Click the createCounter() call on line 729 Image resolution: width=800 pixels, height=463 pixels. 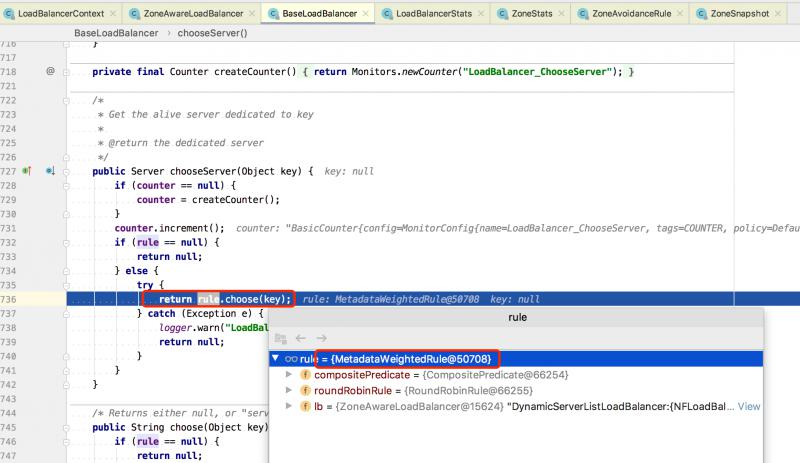click(234, 200)
